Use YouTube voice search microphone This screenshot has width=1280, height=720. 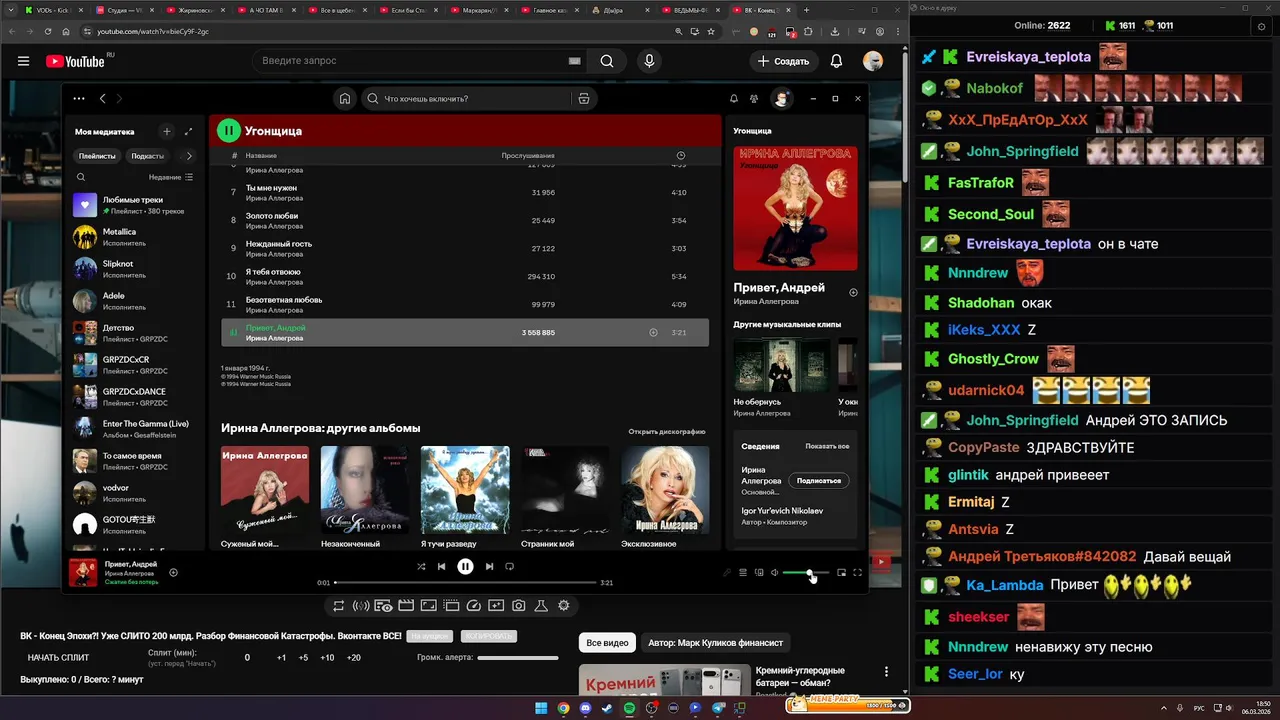tap(649, 61)
